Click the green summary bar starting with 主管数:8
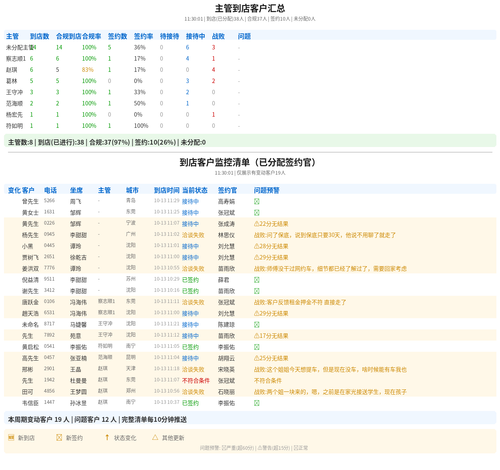500x470 pixels. point(250,141)
